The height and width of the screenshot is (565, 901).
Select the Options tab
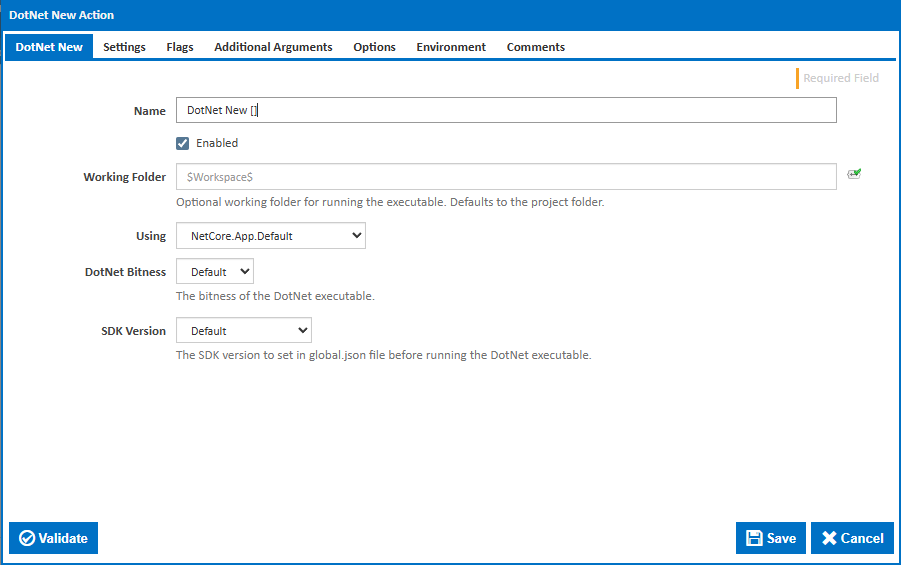(x=374, y=47)
